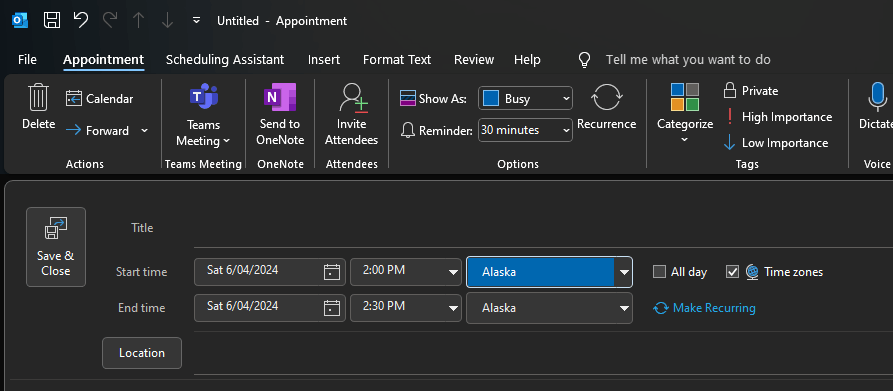893x391 pixels.
Task: Click into the Location text field
Action: coord(543,353)
